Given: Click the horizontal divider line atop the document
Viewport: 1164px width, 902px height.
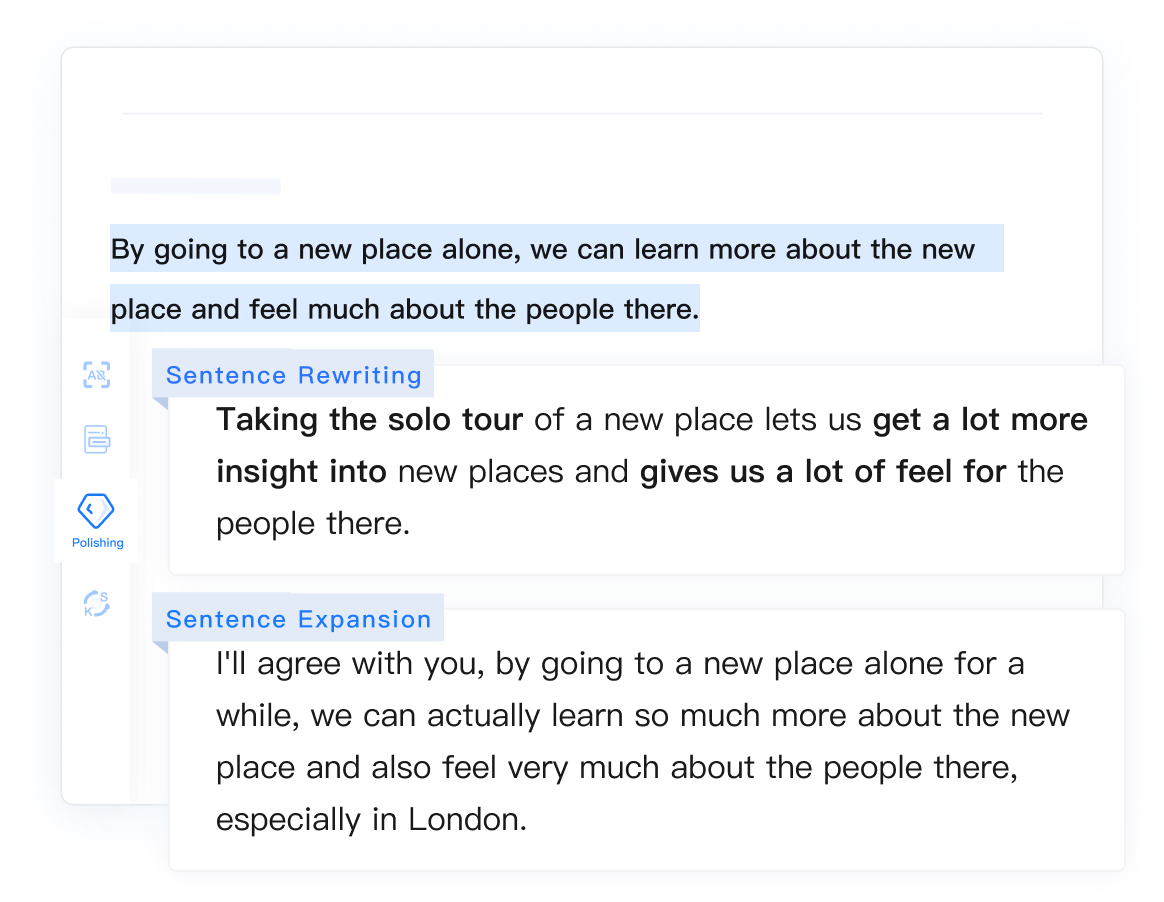Looking at the screenshot, I should click(582, 114).
